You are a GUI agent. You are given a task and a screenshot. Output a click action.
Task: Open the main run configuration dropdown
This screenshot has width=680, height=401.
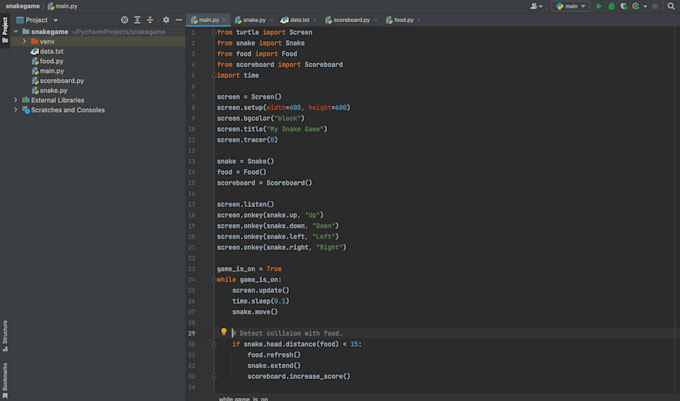coord(571,7)
